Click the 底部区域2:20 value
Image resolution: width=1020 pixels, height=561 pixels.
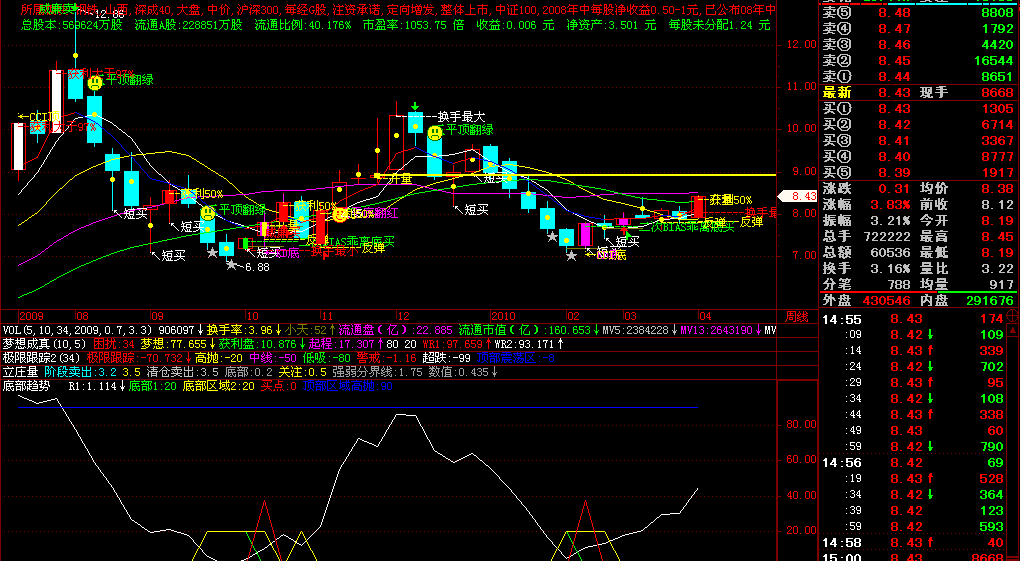click(219, 386)
